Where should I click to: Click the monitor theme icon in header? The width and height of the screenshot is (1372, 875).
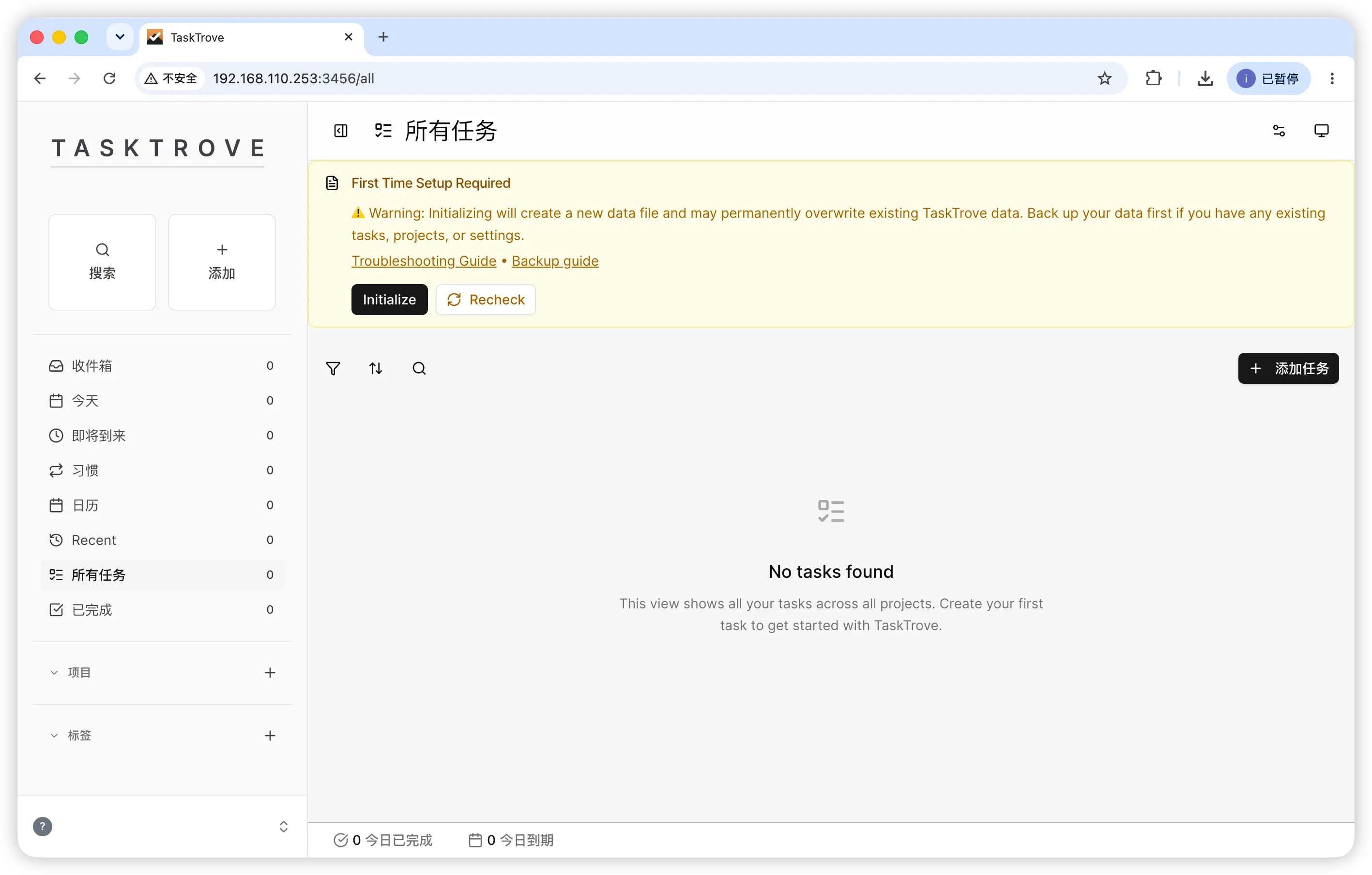[1321, 131]
